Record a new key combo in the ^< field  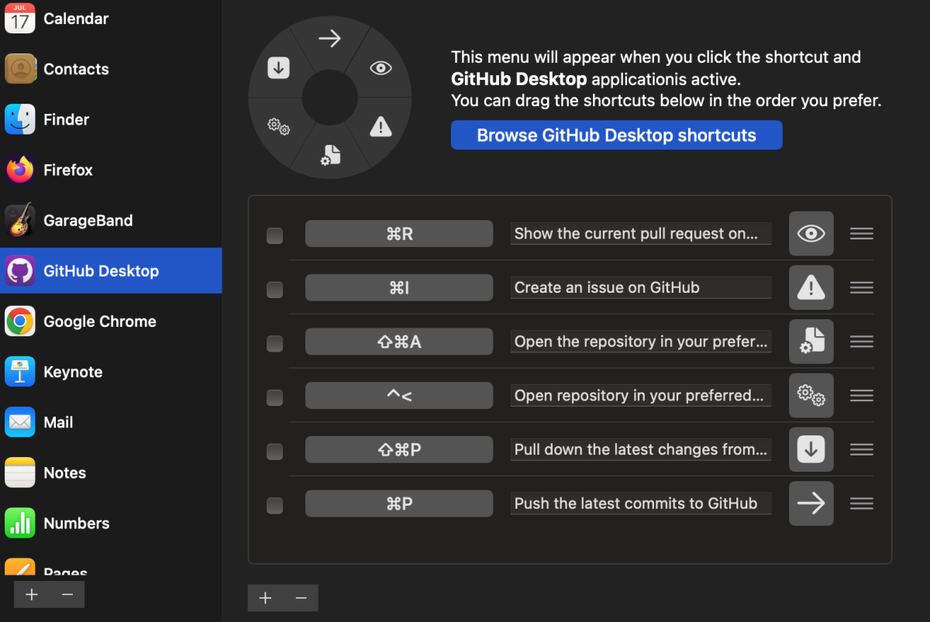coord(399,395)
